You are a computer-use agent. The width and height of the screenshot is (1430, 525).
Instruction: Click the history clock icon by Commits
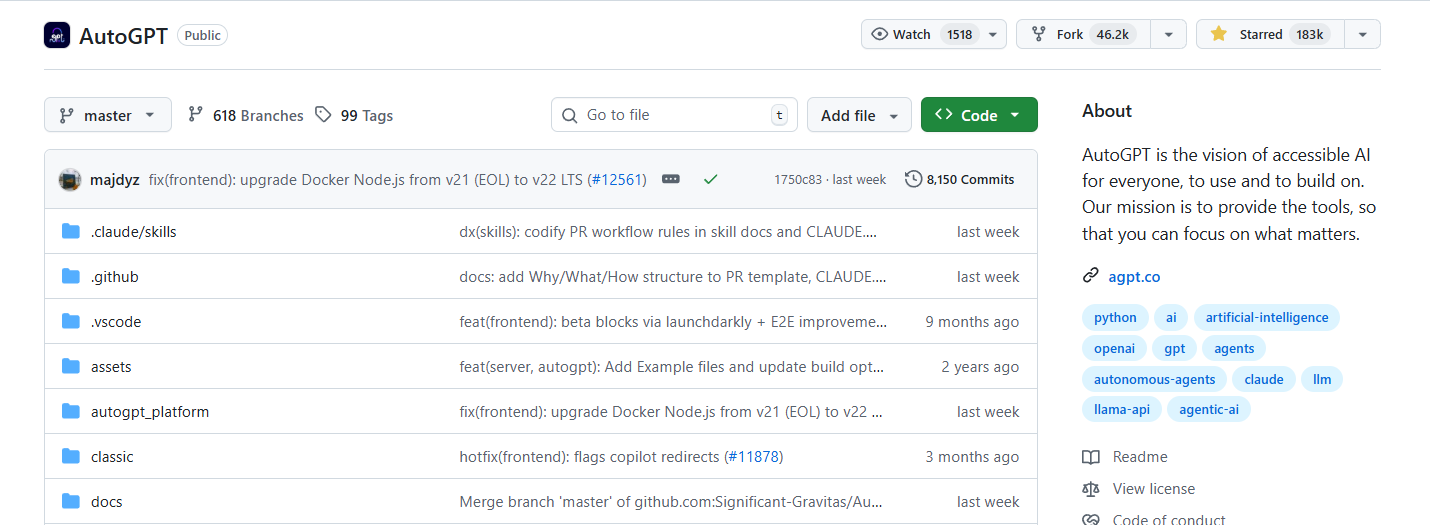(913, 179)
